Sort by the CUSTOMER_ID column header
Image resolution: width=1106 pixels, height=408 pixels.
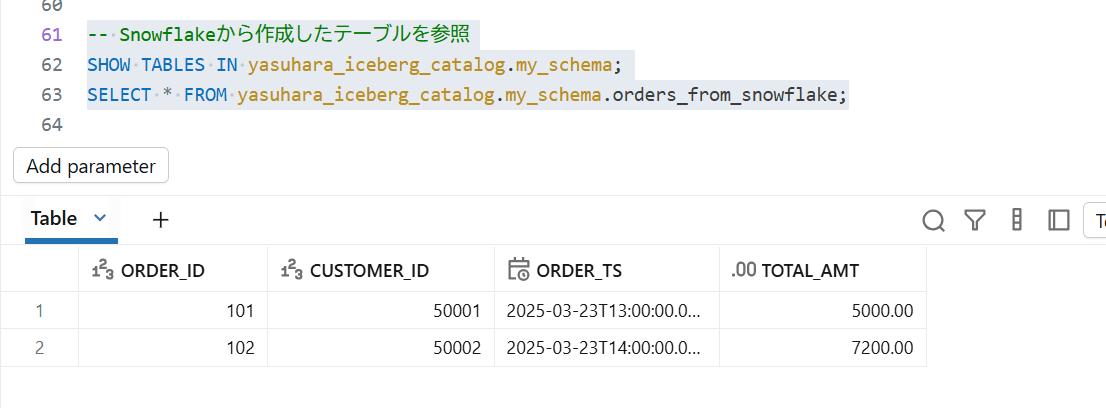point(370,269)
